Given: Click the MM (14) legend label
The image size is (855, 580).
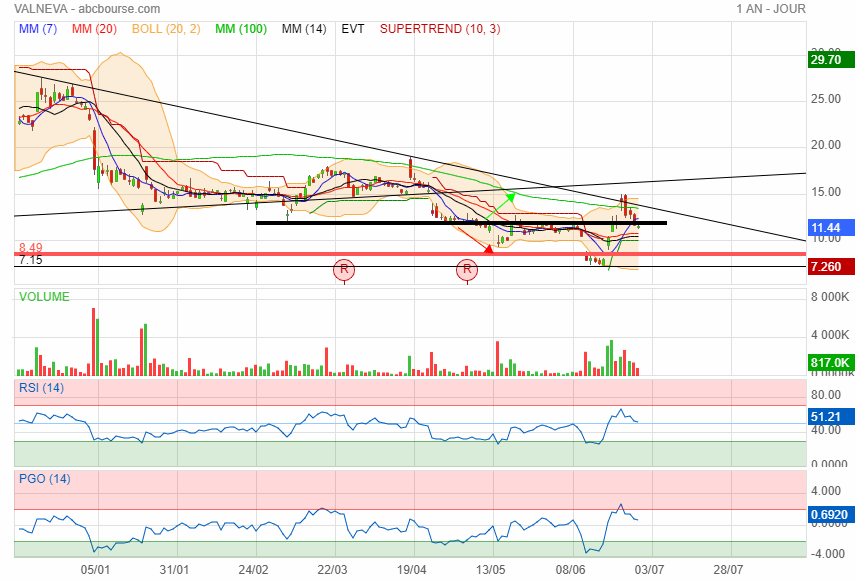Looking at the screenshot, I should [304, 29].
